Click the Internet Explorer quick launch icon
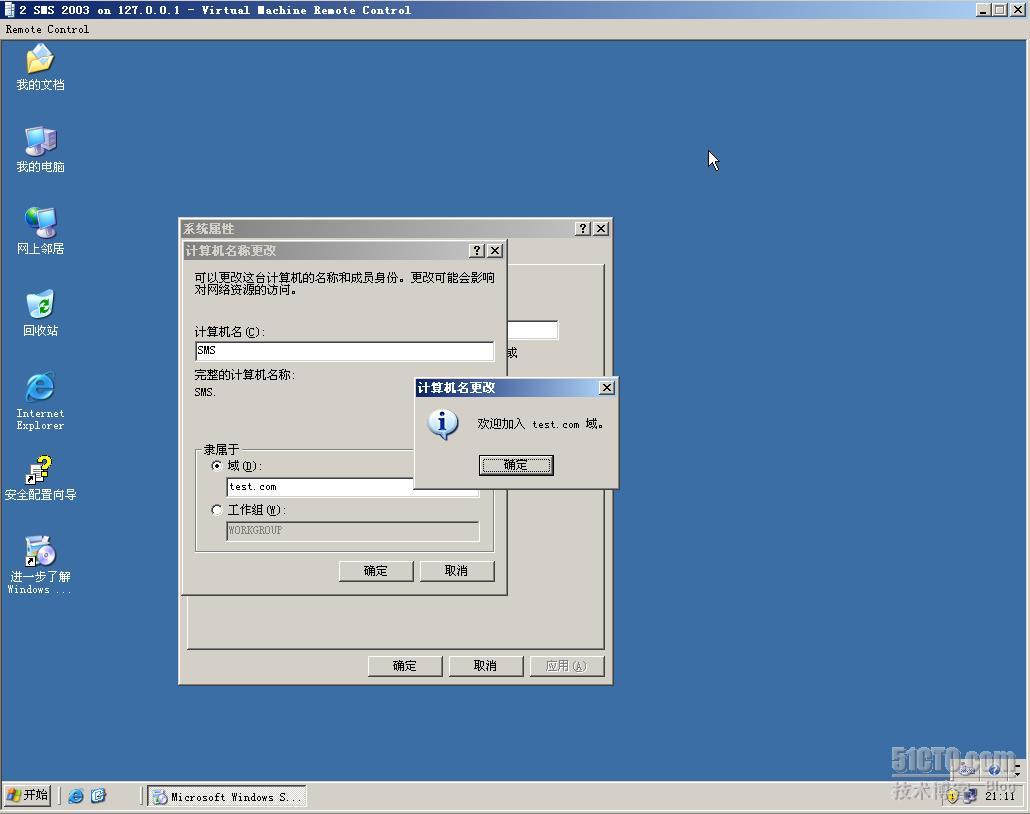The height and width of the screenshot is (814, 1030). click(76, 796)
